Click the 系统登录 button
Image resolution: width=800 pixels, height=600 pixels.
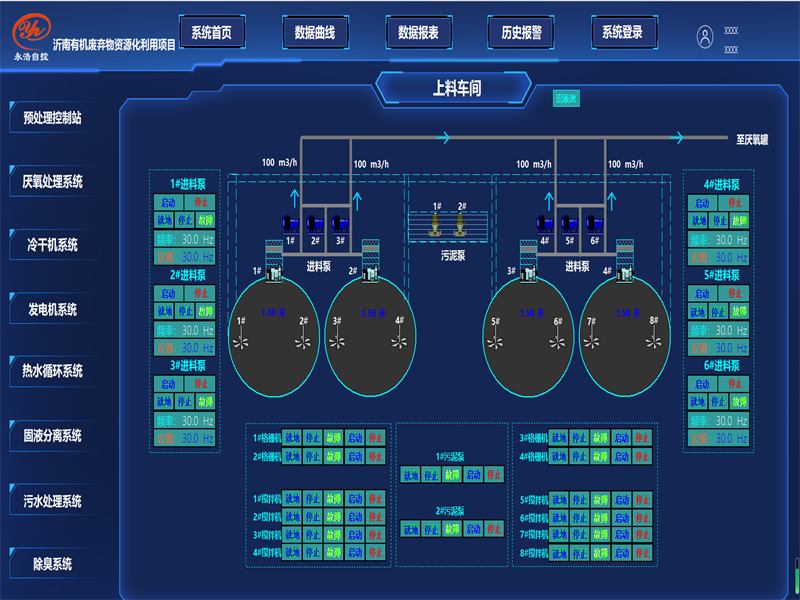(622, 32)
